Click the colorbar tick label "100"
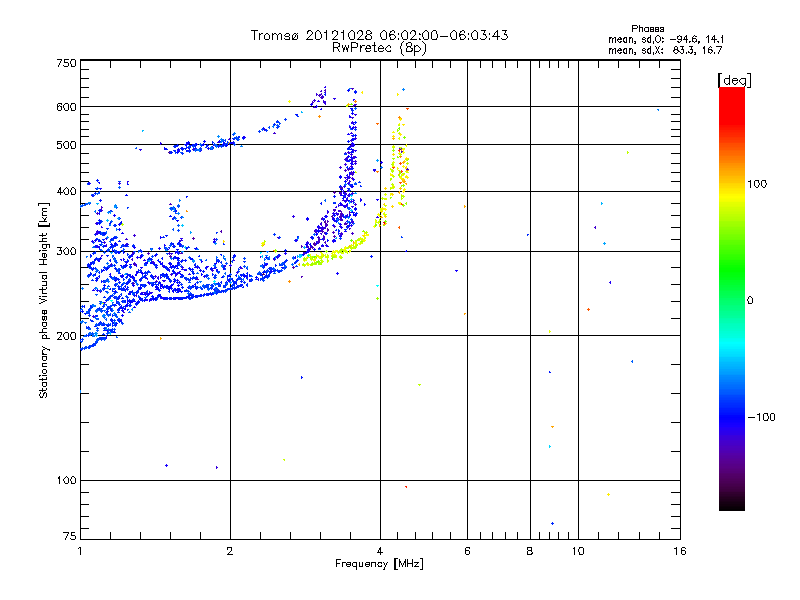Image resolution: width=800 pixels, height=600 pixels. 757,184
